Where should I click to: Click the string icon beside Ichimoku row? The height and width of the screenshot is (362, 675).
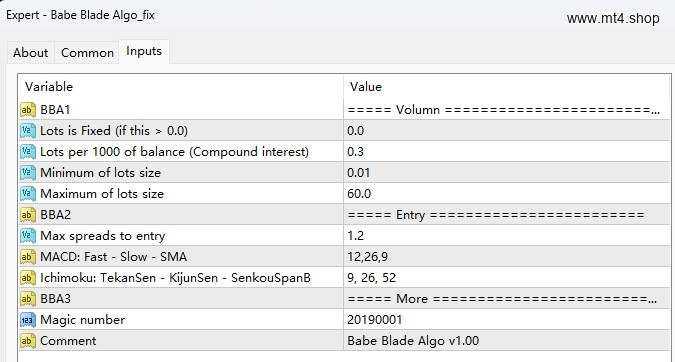coord(28,278)
